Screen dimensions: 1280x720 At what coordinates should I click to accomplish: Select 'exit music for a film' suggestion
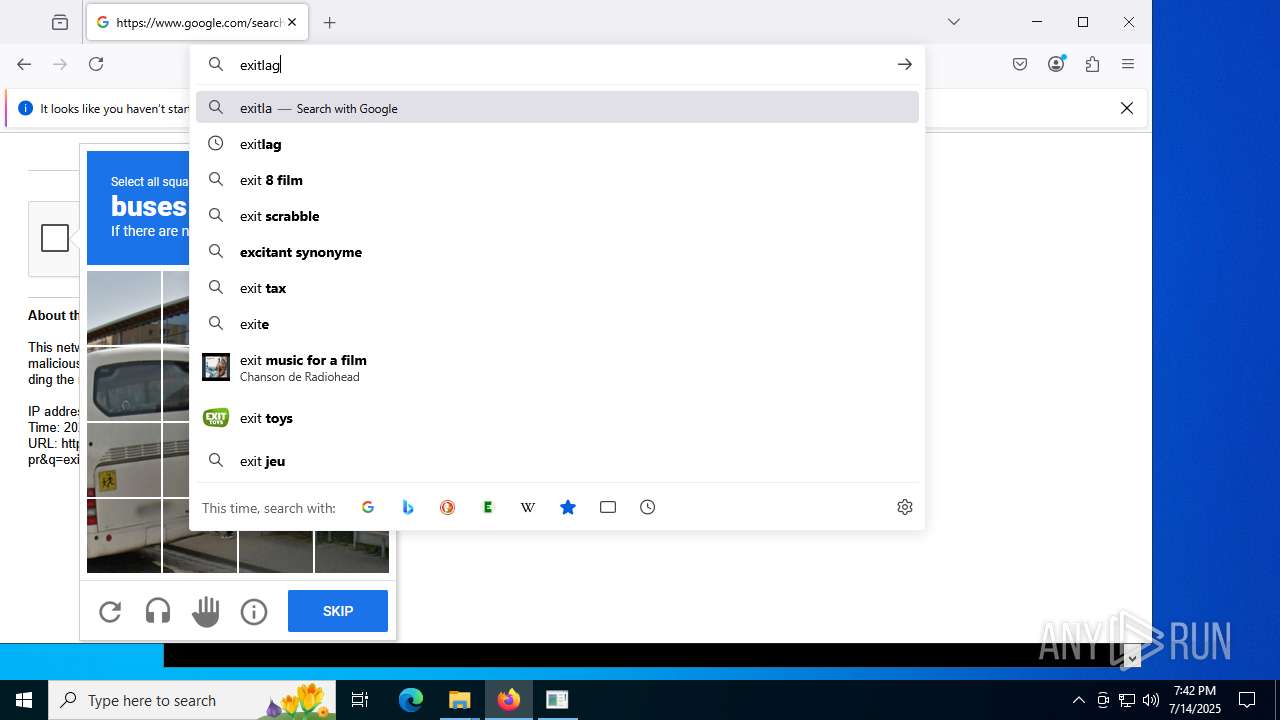[x=557, y=367]
